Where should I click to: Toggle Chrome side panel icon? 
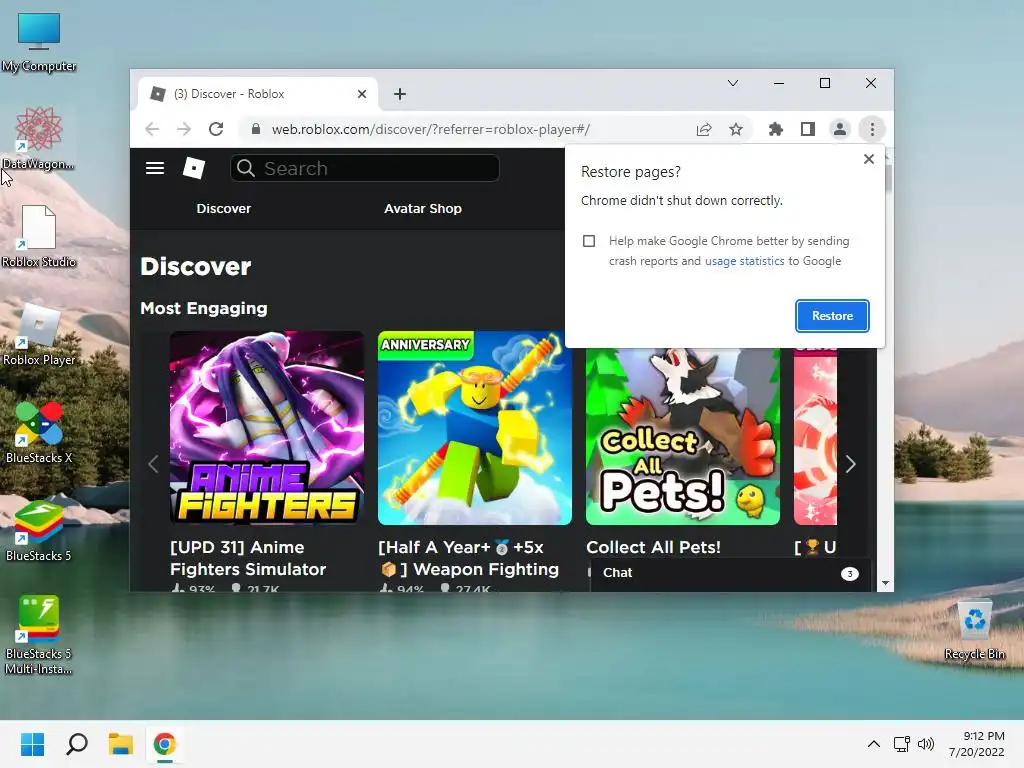coord(808,129)
